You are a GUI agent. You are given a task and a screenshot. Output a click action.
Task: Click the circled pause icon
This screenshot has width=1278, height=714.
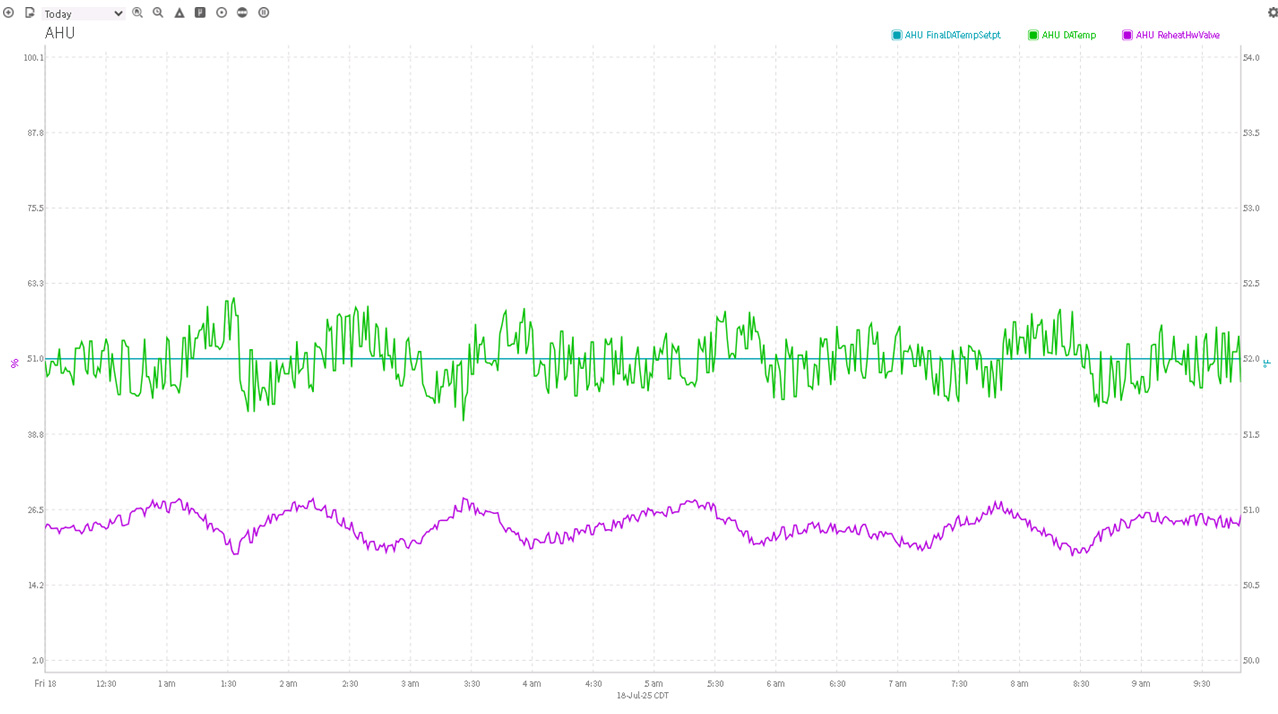pos(264,13)
